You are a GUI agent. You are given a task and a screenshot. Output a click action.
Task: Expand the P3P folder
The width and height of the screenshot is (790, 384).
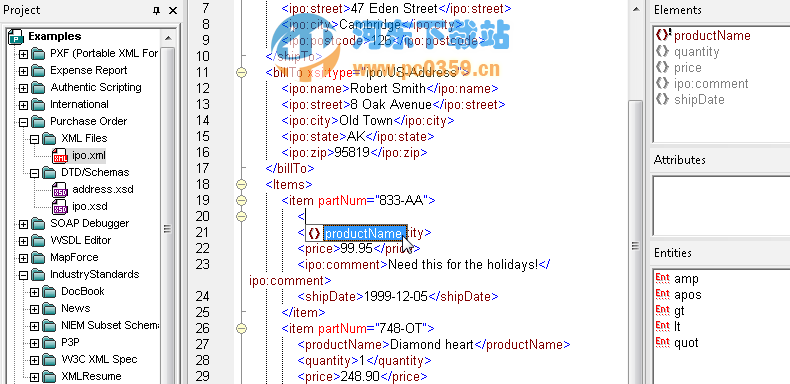click(x=34, y=343)
